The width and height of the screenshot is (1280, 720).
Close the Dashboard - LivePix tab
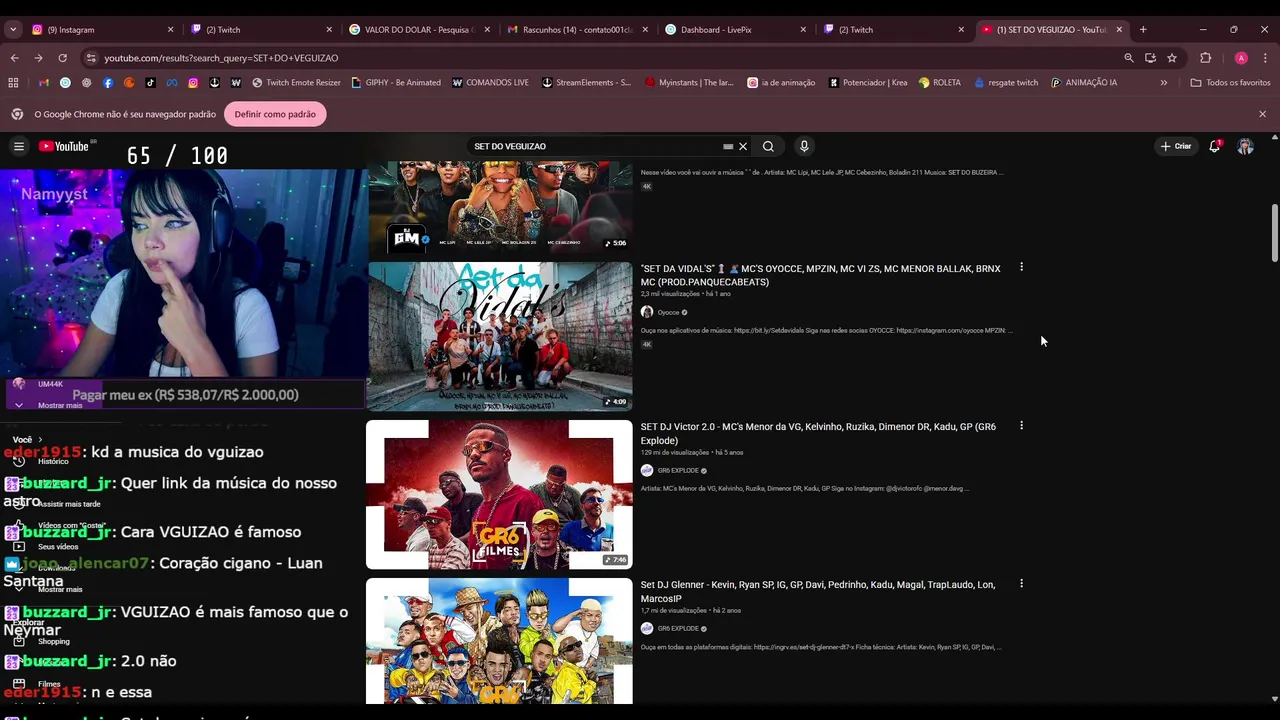tap(803, 30)
